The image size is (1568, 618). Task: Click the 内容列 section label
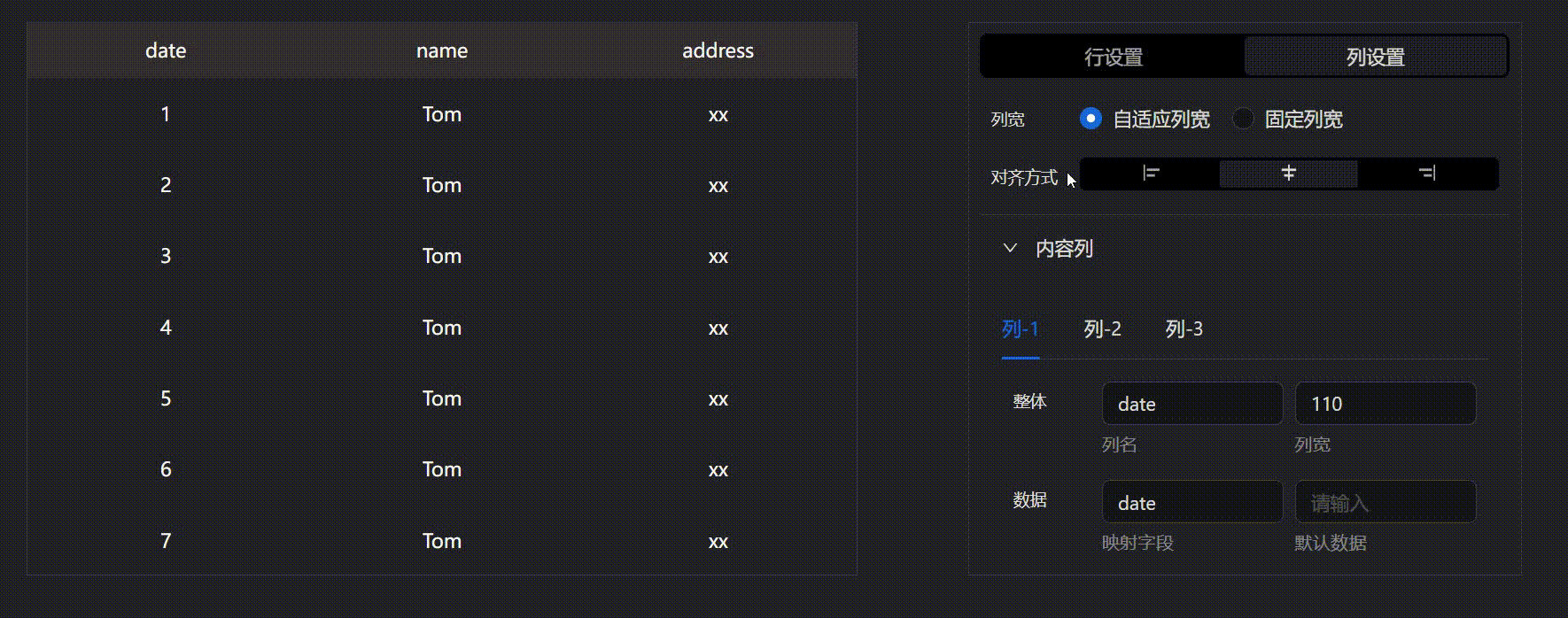tap(1066, 248)
